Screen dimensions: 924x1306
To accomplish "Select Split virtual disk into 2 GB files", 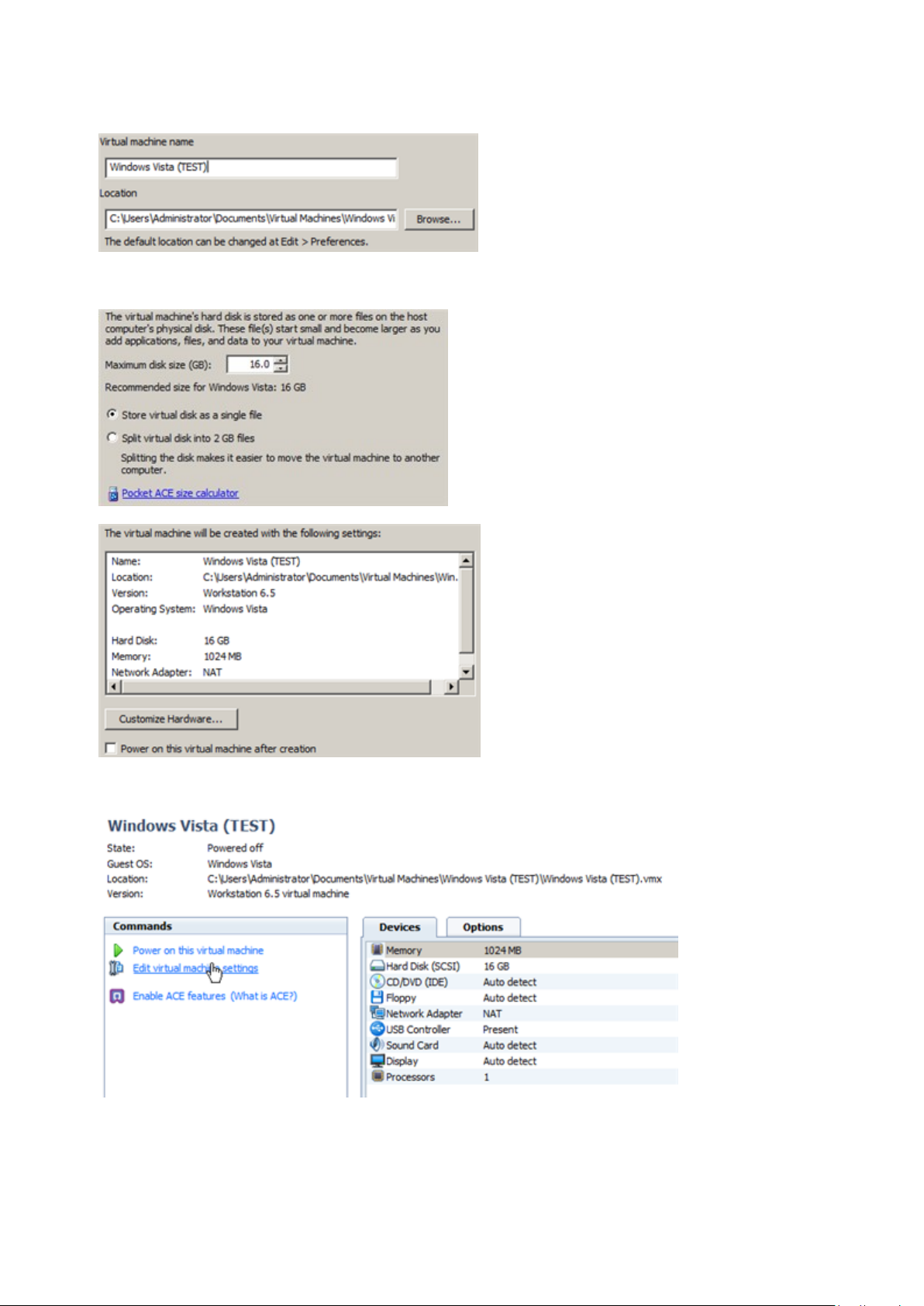I will pyautogui.click(x=112, y=438).
